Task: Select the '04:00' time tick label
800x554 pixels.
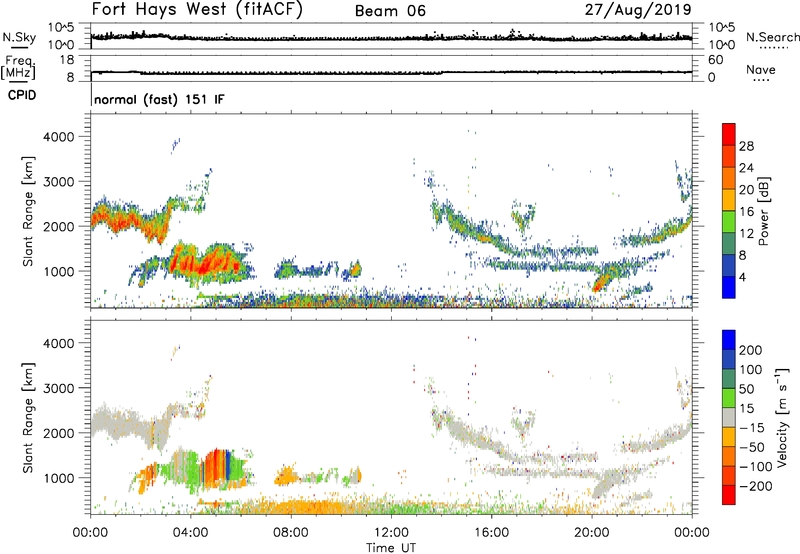Action: point(190,533)
